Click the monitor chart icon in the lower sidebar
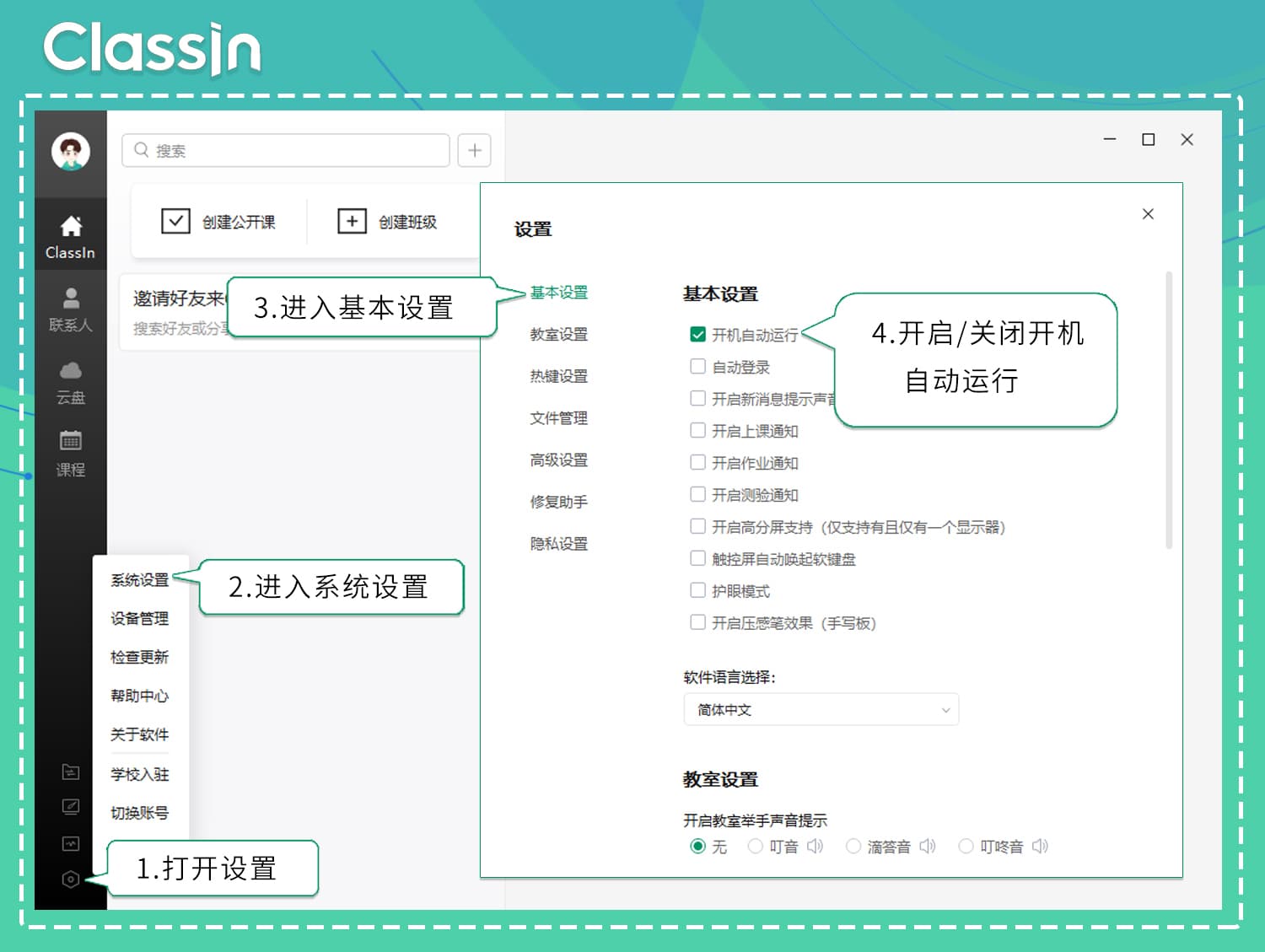 click(71, 843)
